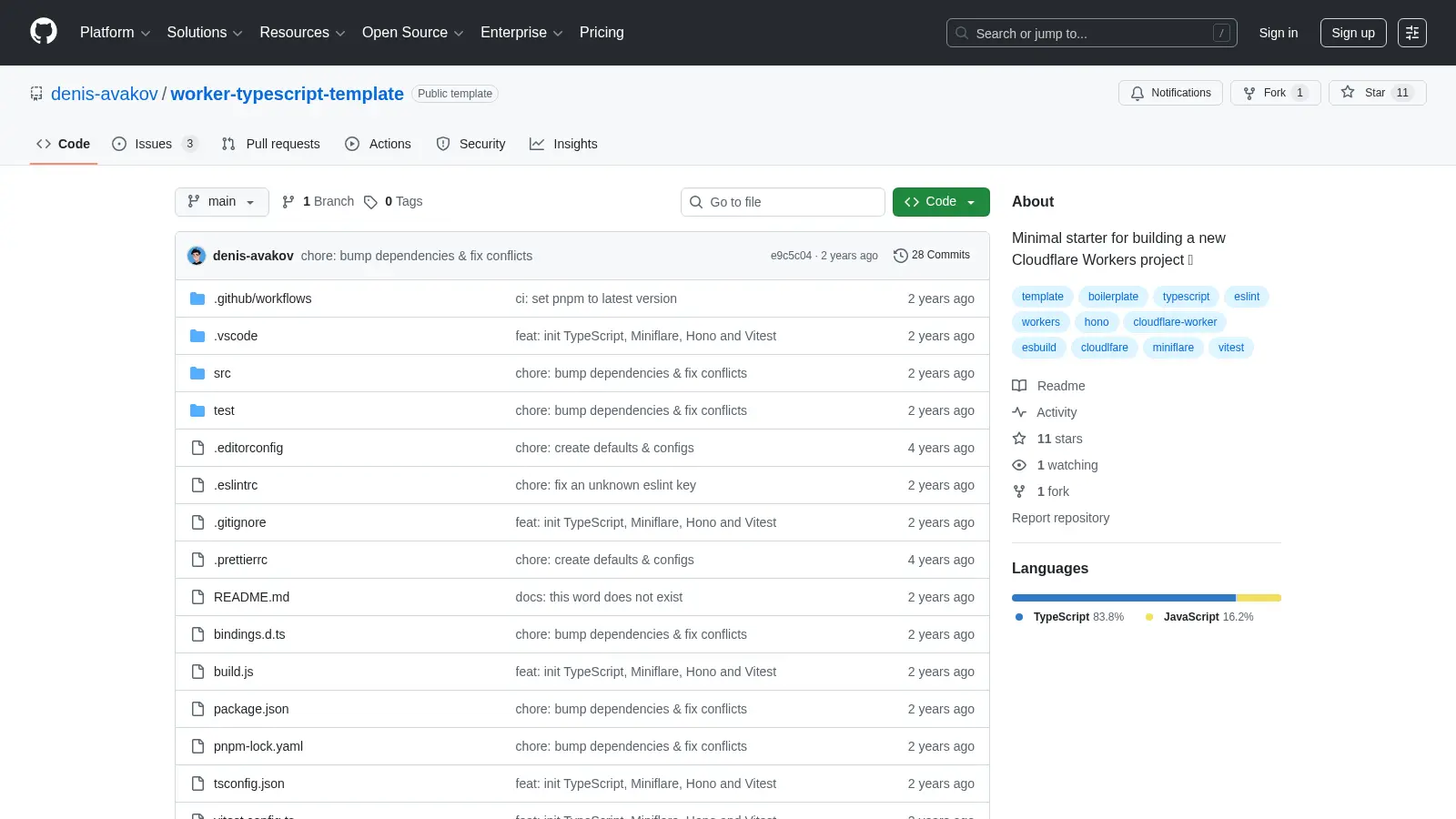Click the commits history clock icon
1456x819 pixels.
click(901, 256)
